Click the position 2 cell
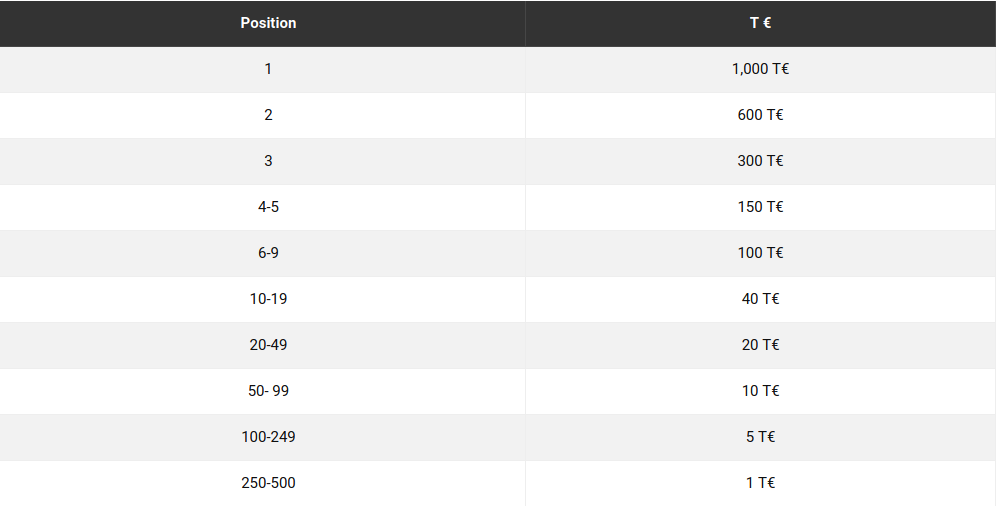This screenshot has width=997, height=506. click(268, 115)
